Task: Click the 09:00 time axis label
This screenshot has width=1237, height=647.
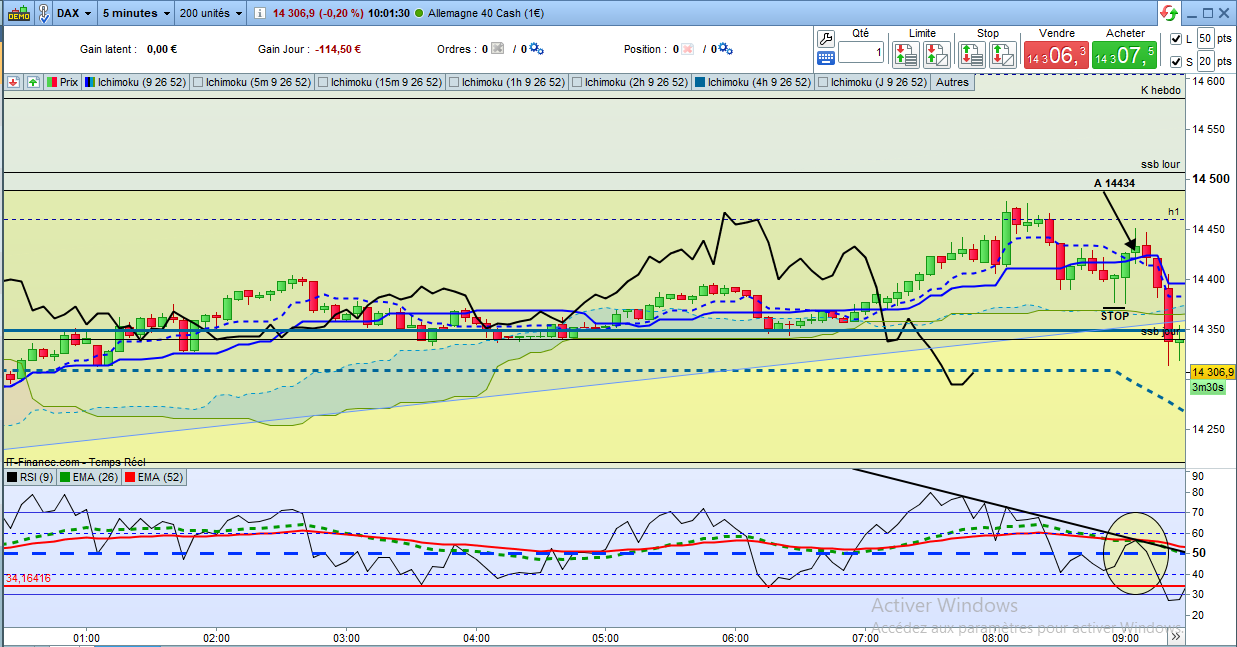Action: pos(1125,636)
